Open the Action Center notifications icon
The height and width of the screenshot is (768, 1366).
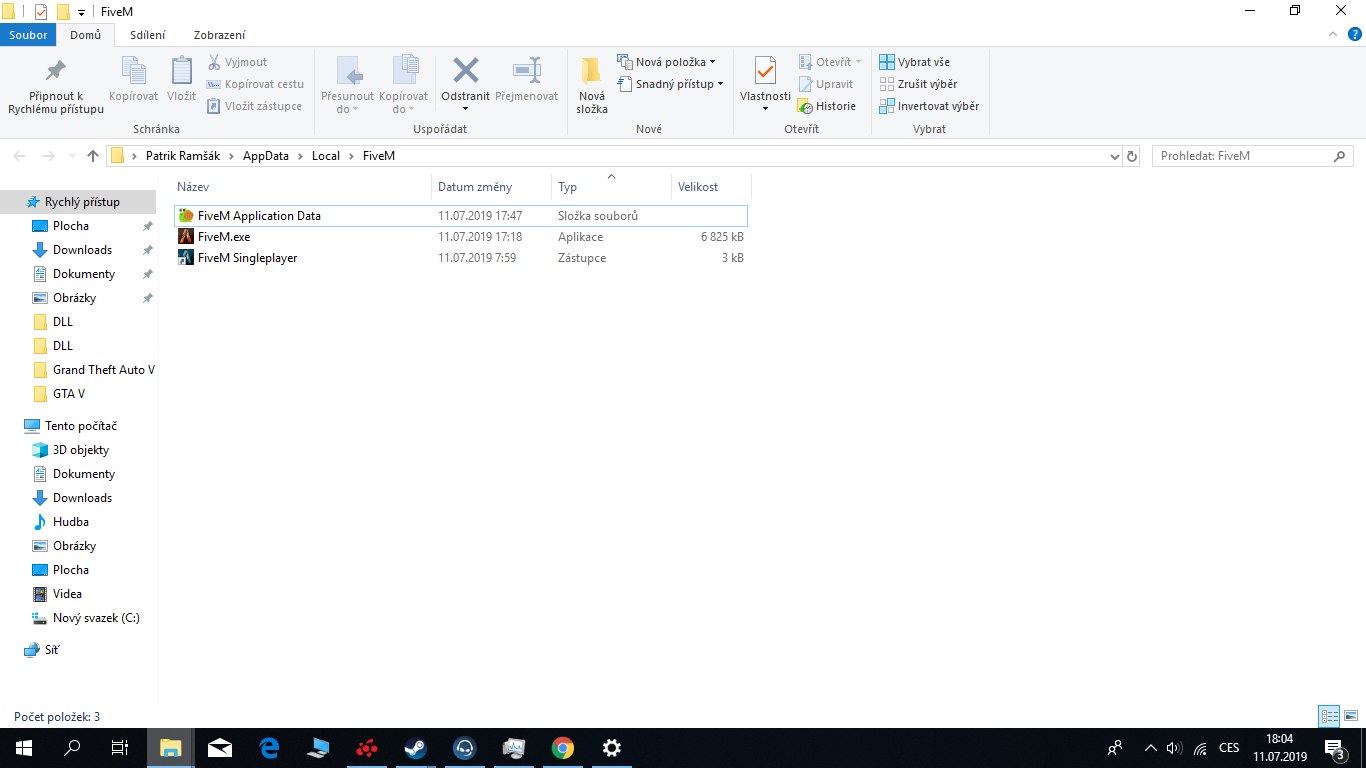[x=1335, y=748]
